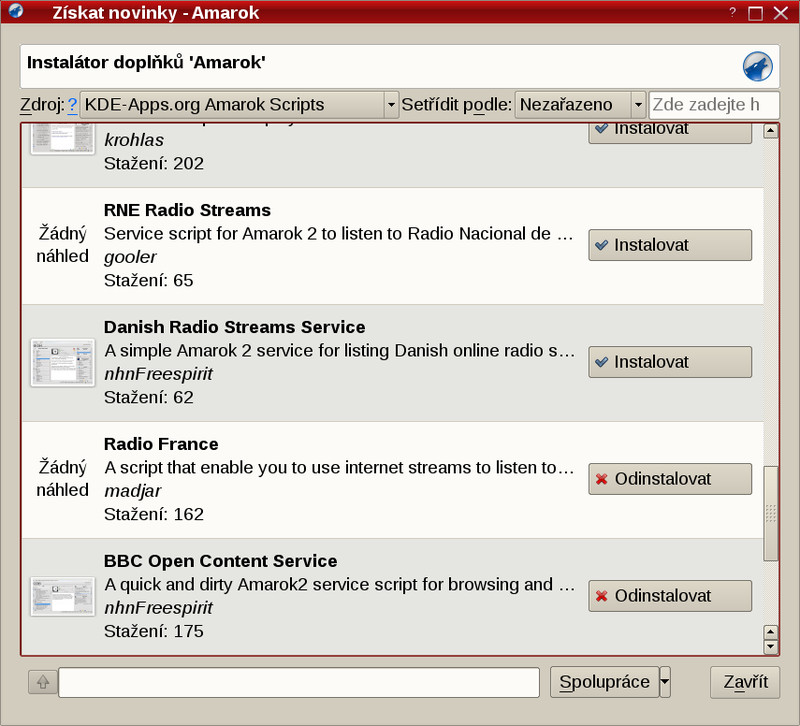The image size is (800, 726).
Task: Click author name gooler
Action: pos(130,257)
